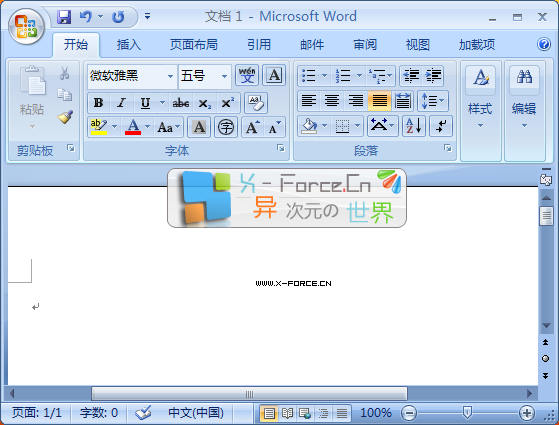The width and height of the screenshot is (559, 425).
Task: Zoom in with the plus button
Action: pos(527,413)
